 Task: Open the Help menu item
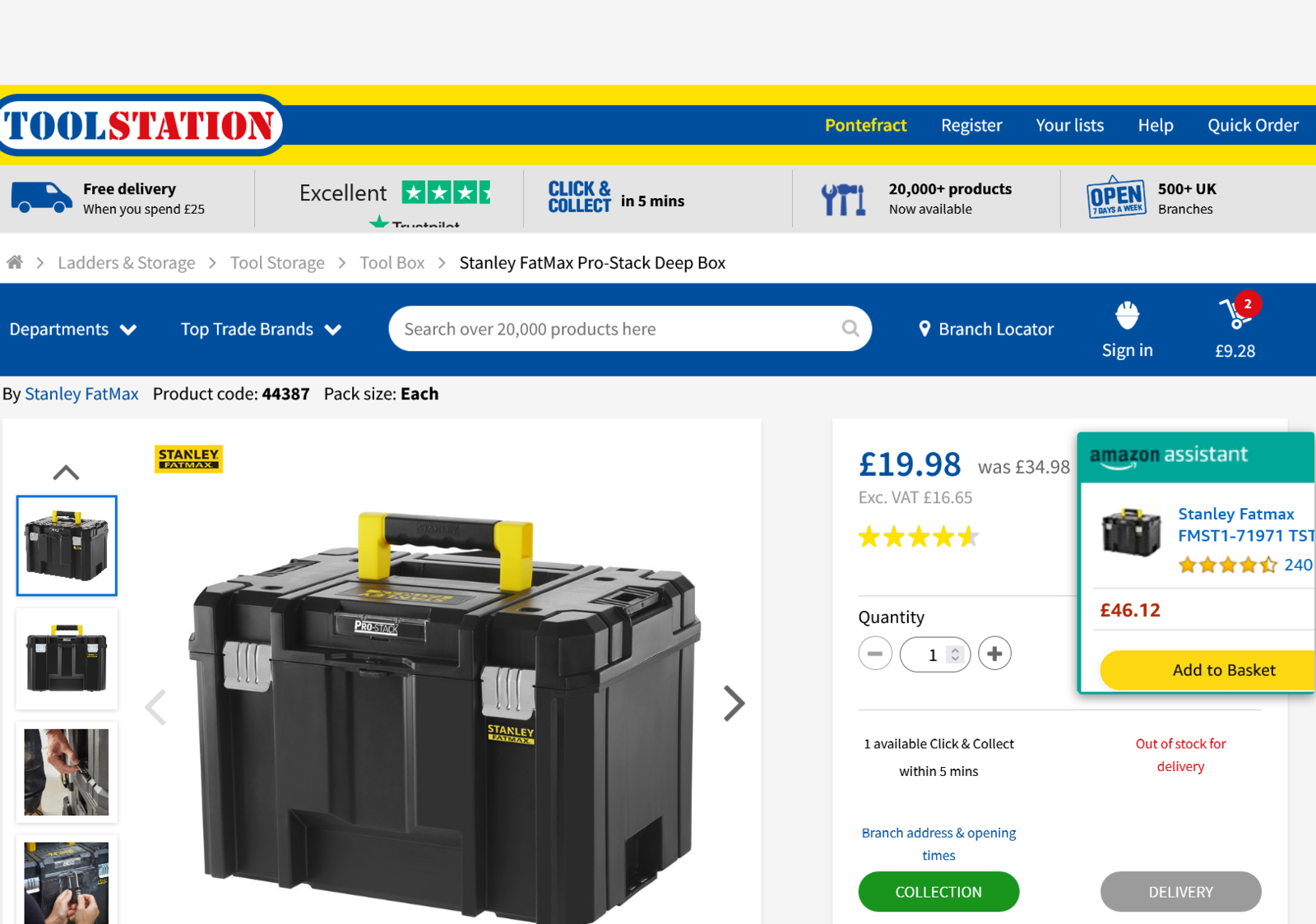[1156, 125]
